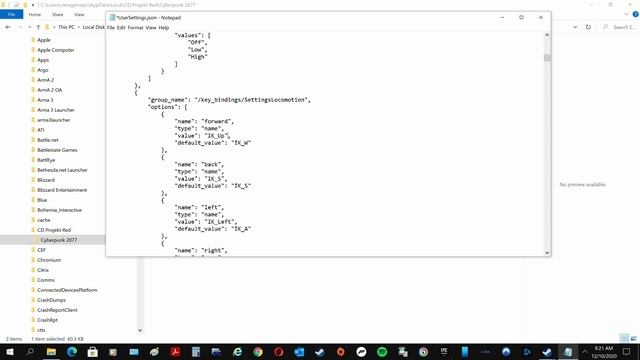Screen dimensions: 640x360
Task: Select Bethesda.net Launcher folder
Action: pyautogui.click(x=62, y=170)
